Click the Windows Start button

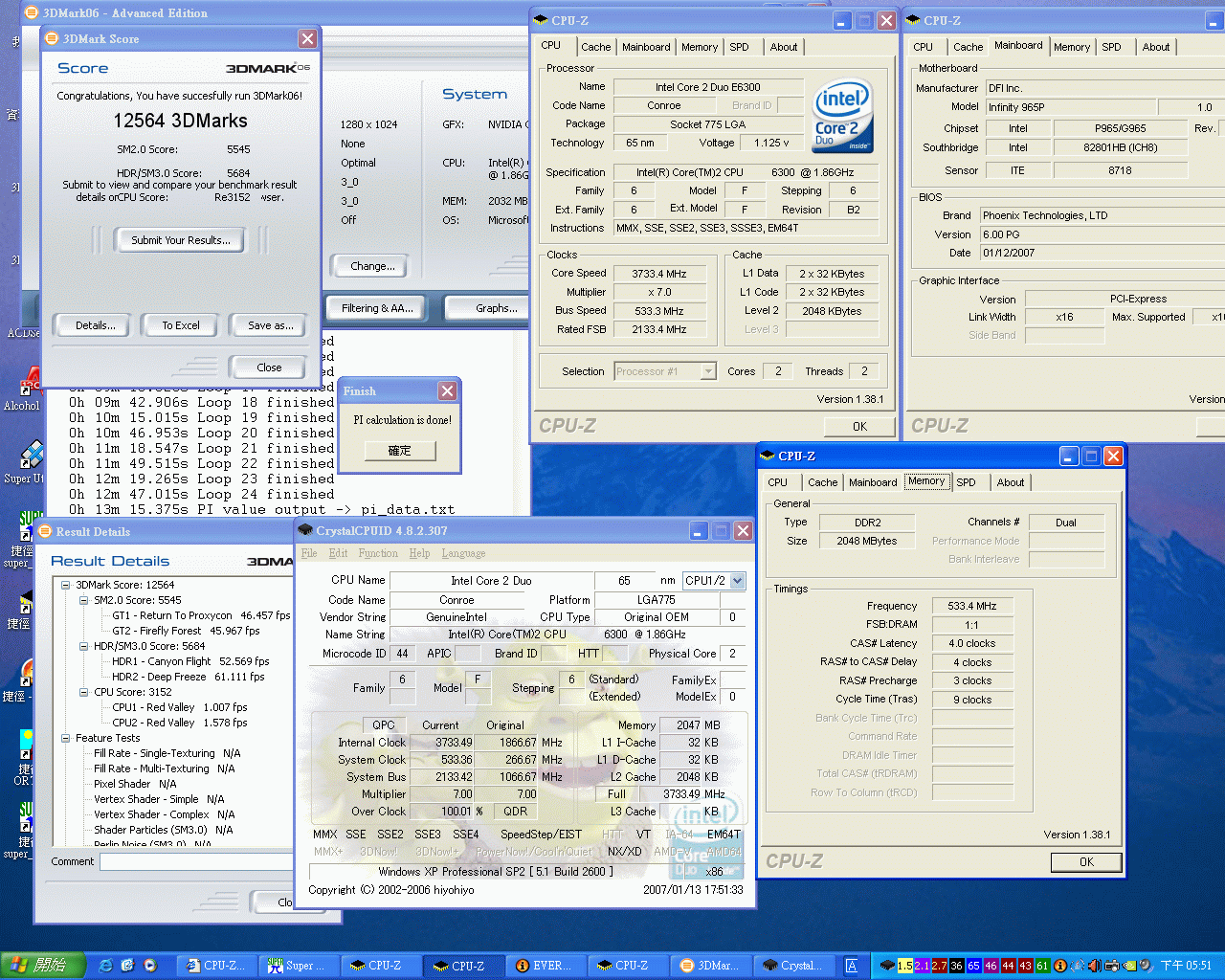[x=43, y=966]
